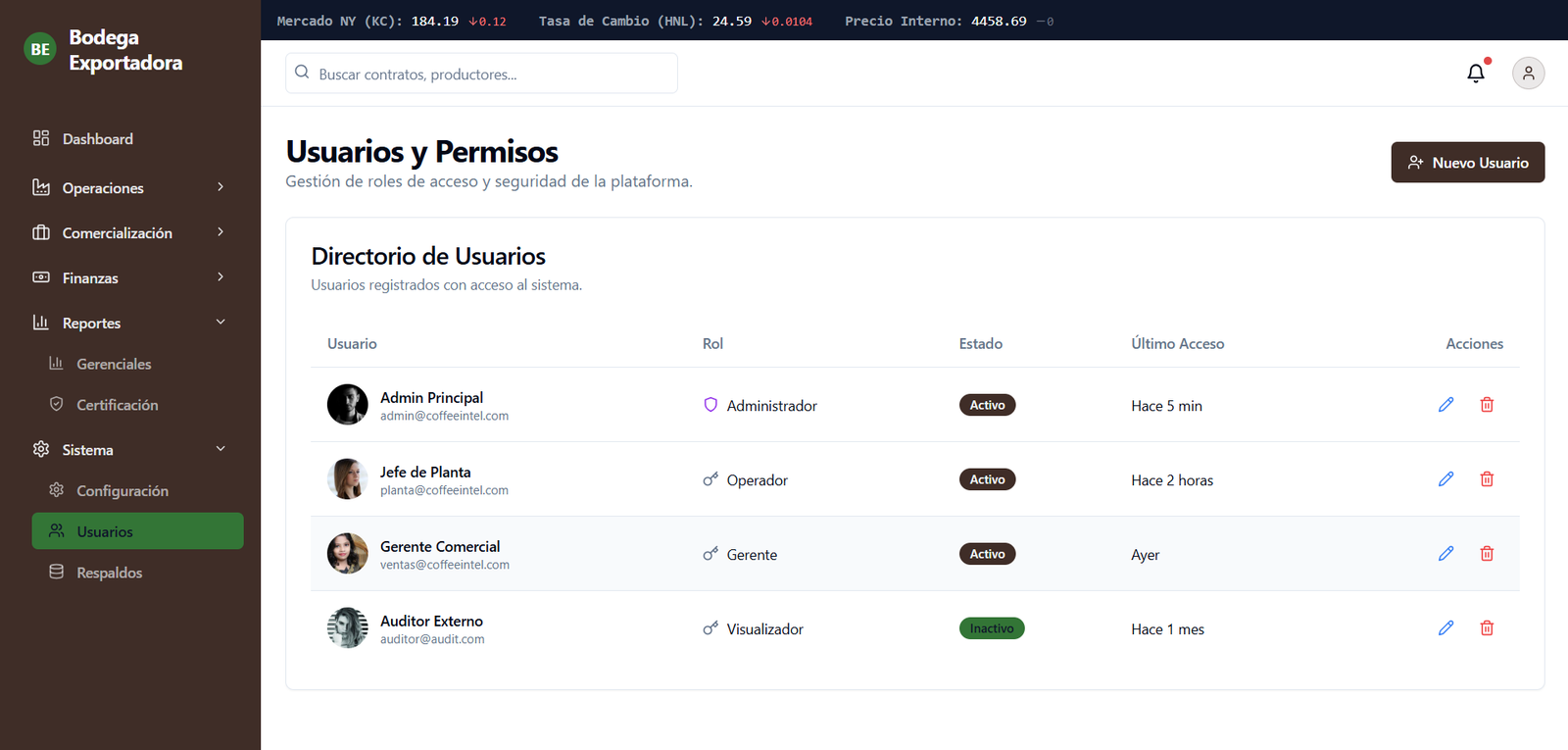Click the key icon beside Visualizador
The width and height of the screenshot is (1568, 750).
click(710, 628)
